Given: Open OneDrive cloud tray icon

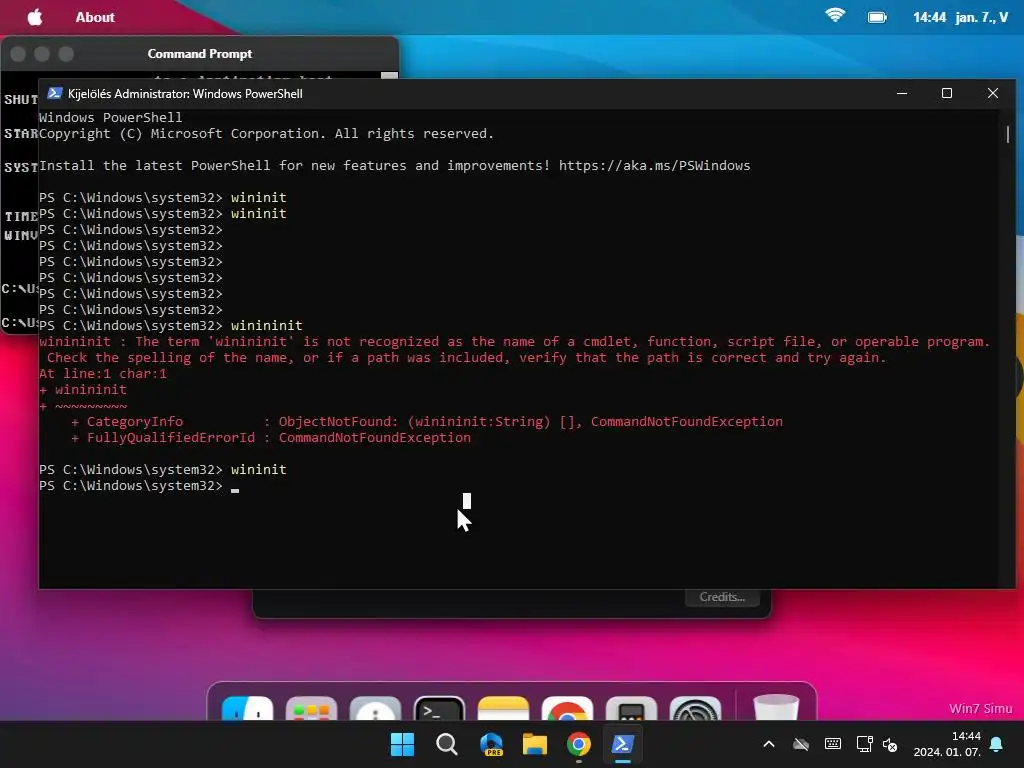Looking at the screenshot, I should tap(801, 744).
